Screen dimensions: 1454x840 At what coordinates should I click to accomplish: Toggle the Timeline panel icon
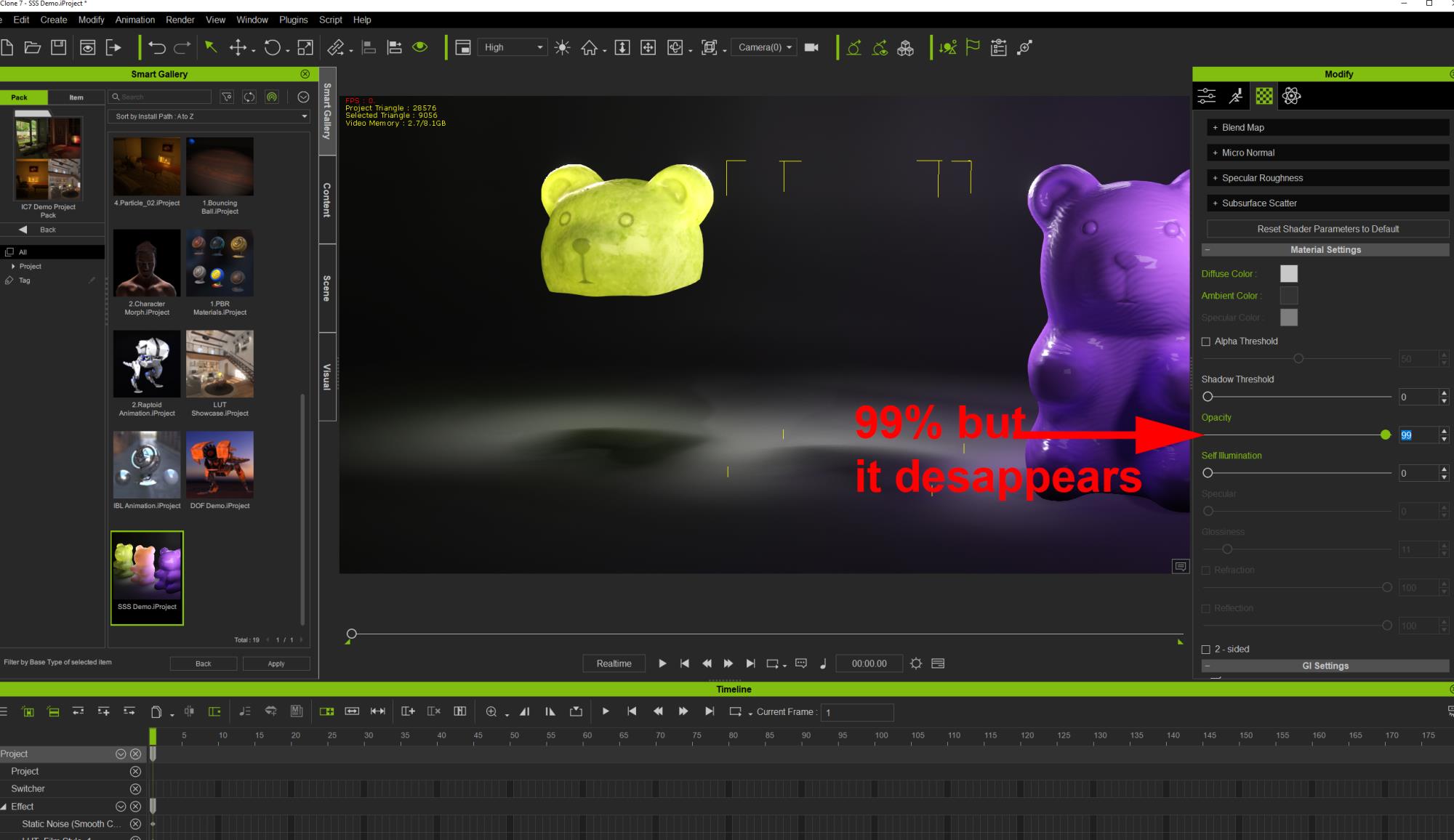[938, 663]
